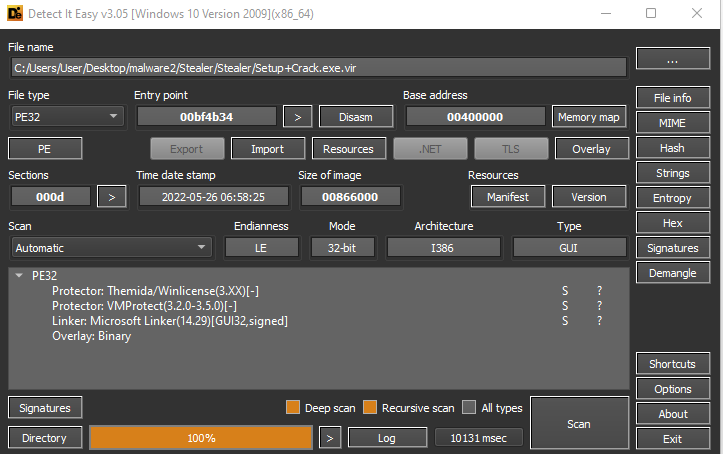Click the ? link on the Linker row
This screenshot has height=454, width=723.
[x=599, y=321]
